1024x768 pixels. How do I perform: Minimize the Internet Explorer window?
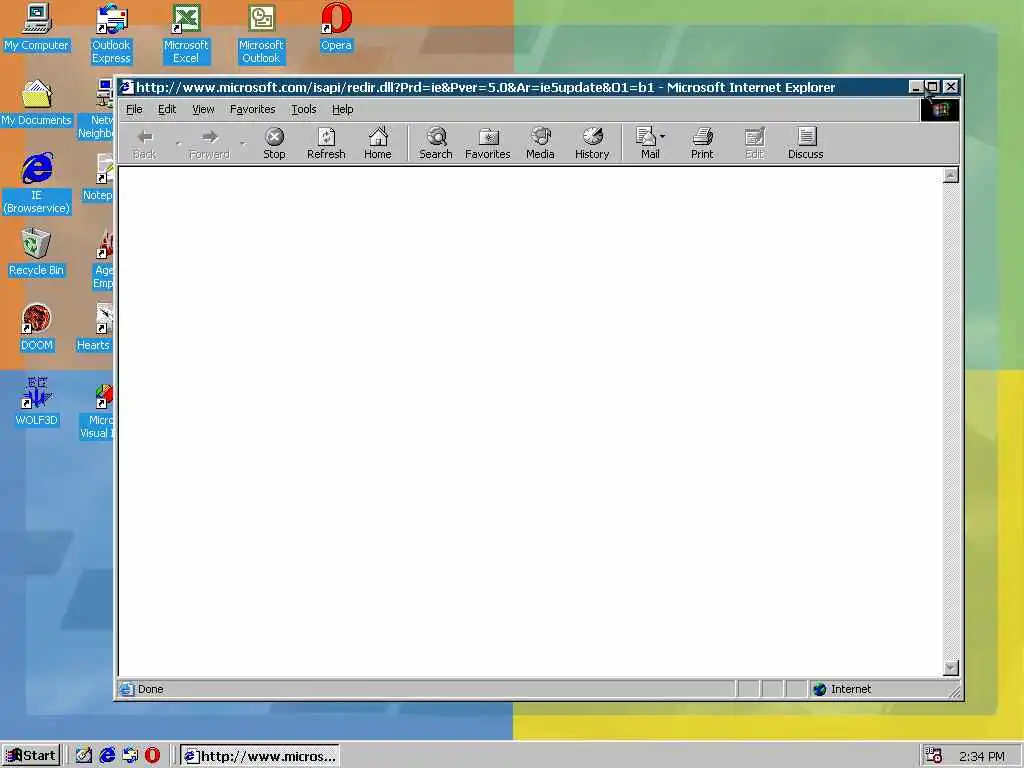coord(916,87)
